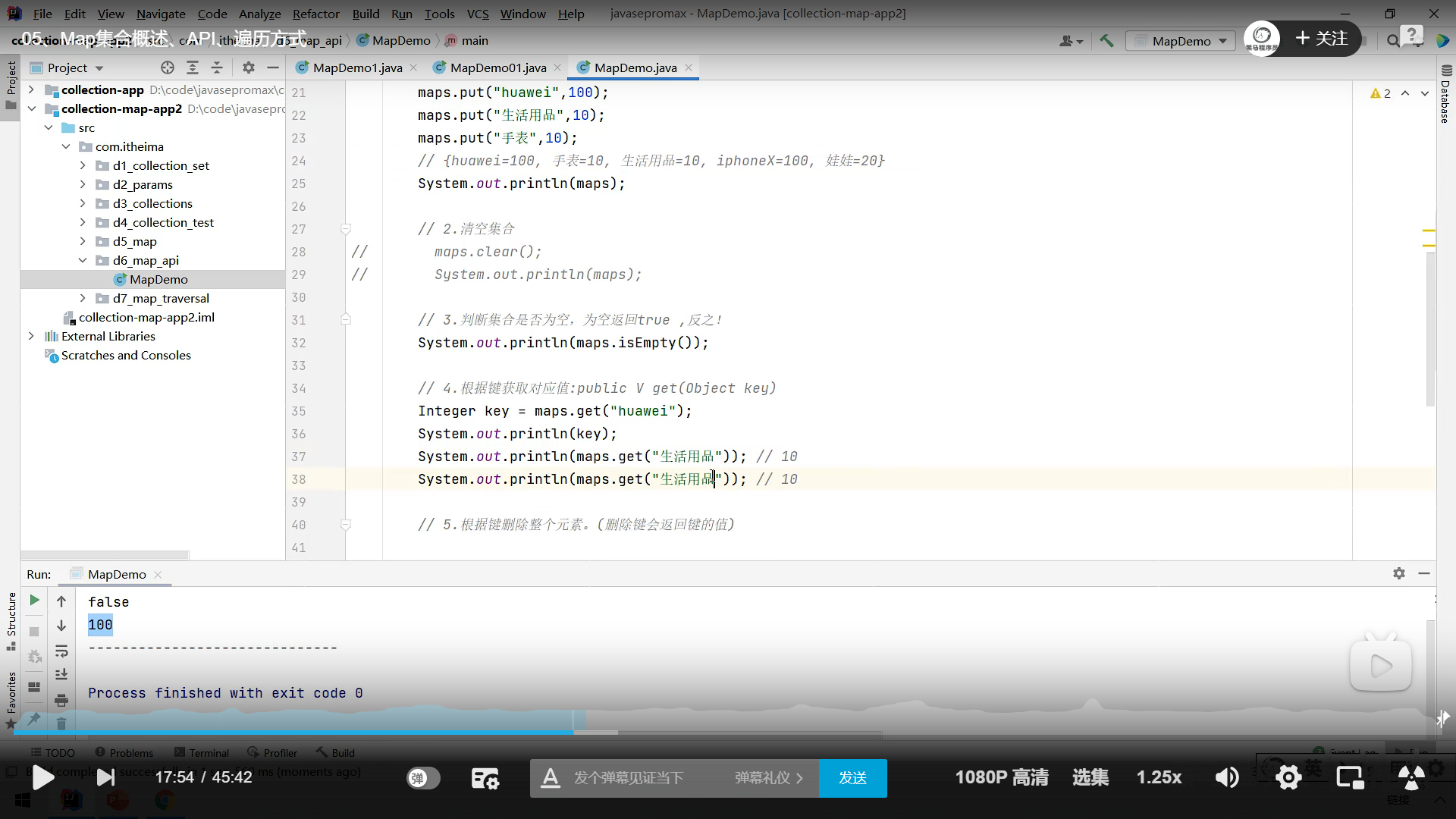
Task: Click the Select Opened File target icon
Action: pos(168,67)
